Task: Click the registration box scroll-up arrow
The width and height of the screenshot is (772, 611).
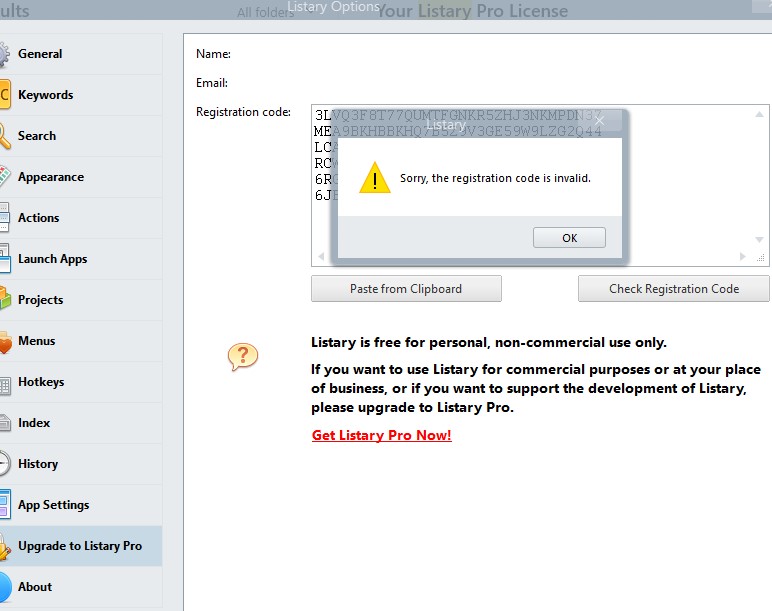Action: (759, 114)
